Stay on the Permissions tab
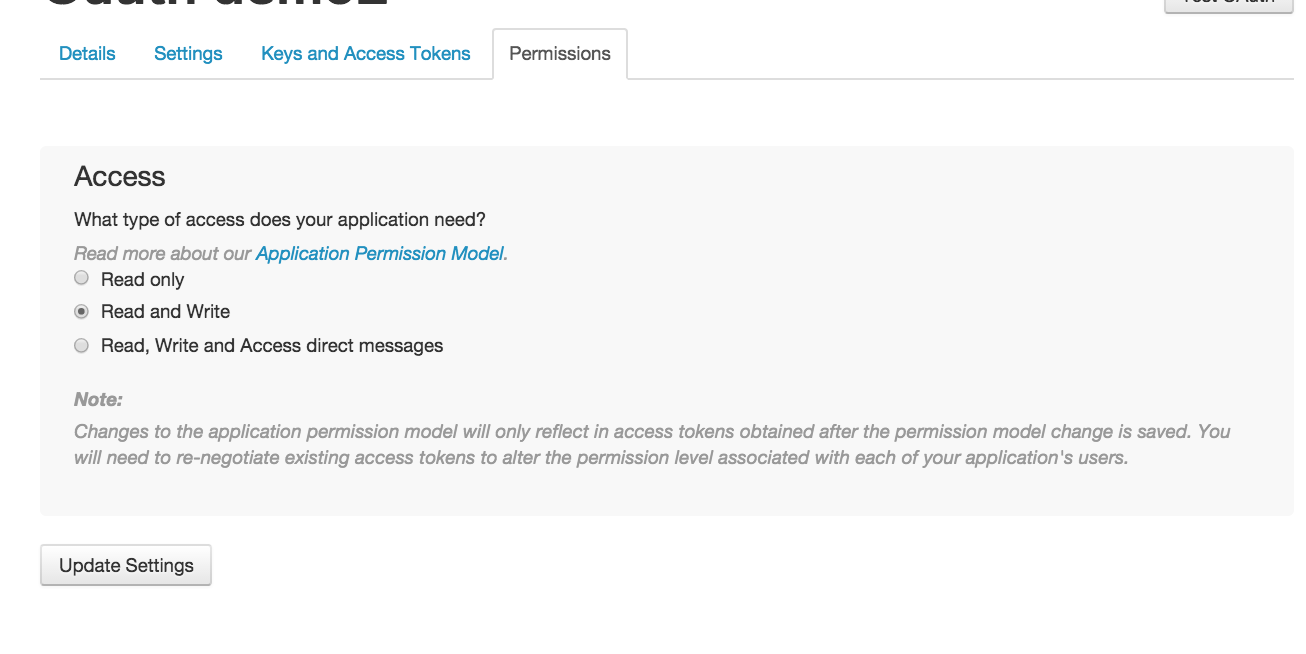Screen dimensions: 1306x654 pos(560,53)
